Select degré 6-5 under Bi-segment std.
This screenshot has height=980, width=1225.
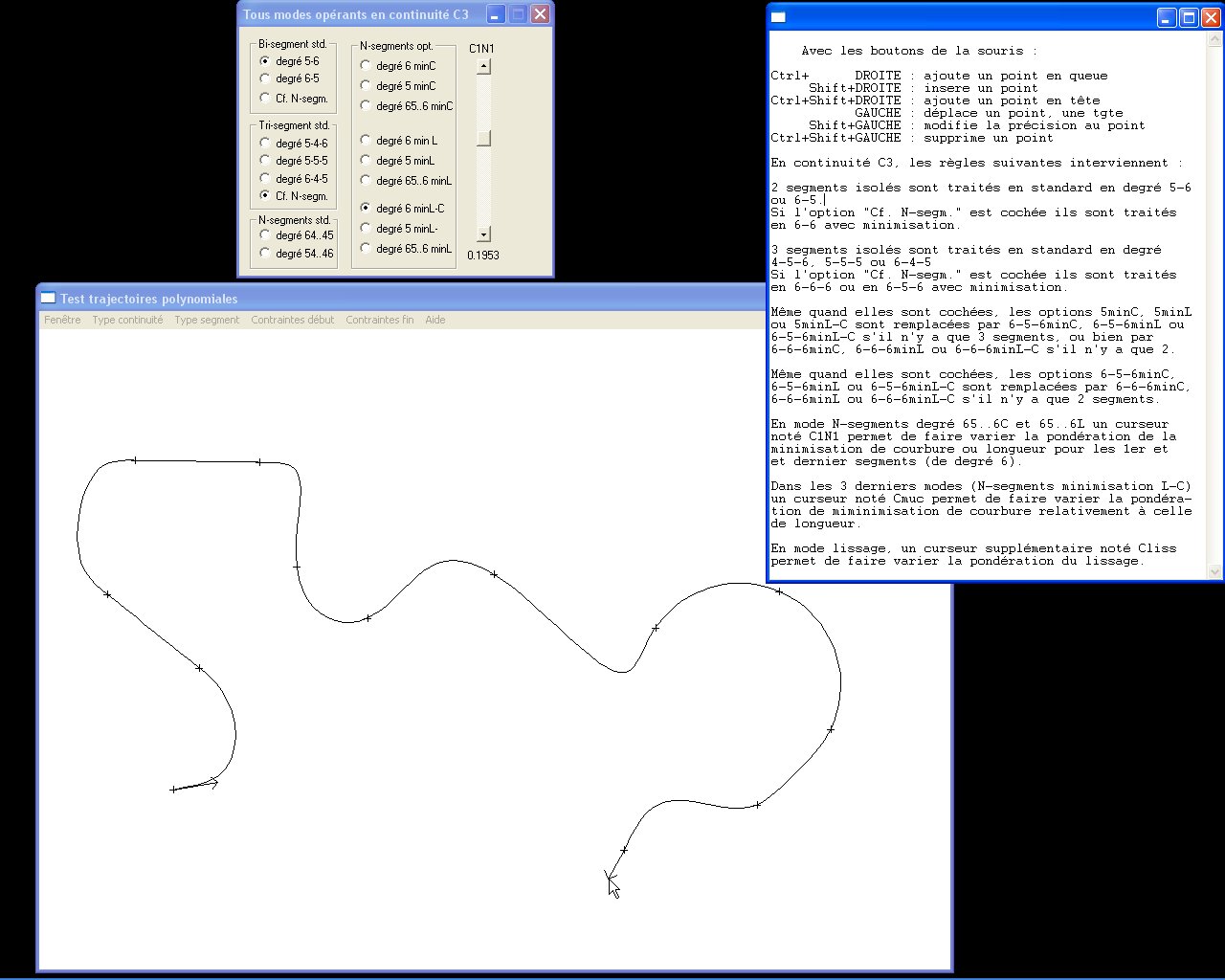click(265, 78)
